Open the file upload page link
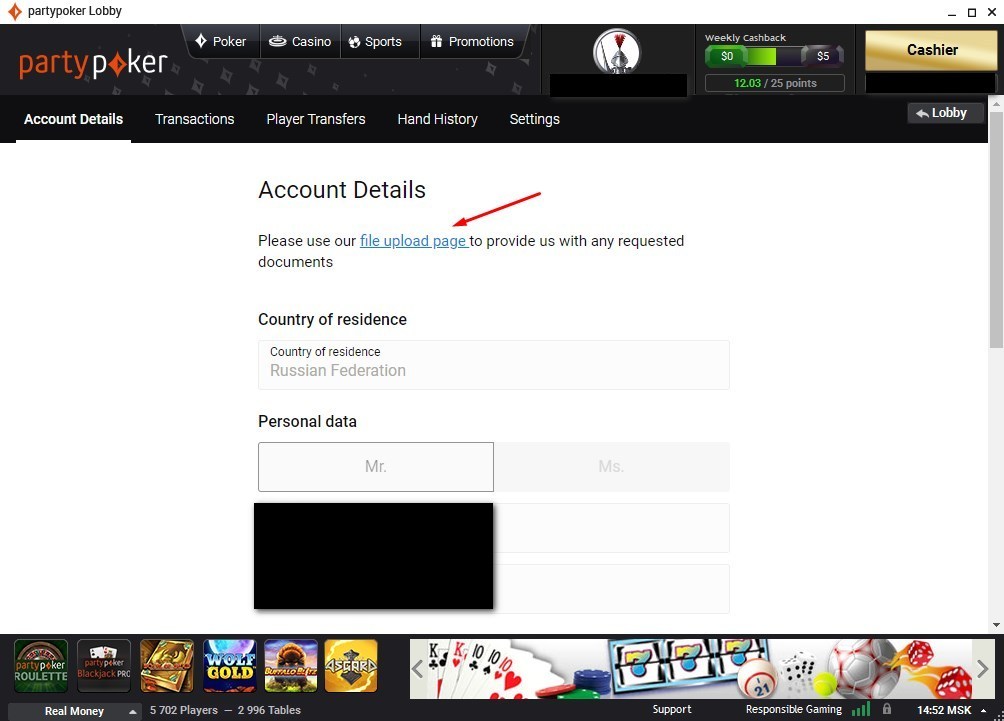 click(413, 240)
